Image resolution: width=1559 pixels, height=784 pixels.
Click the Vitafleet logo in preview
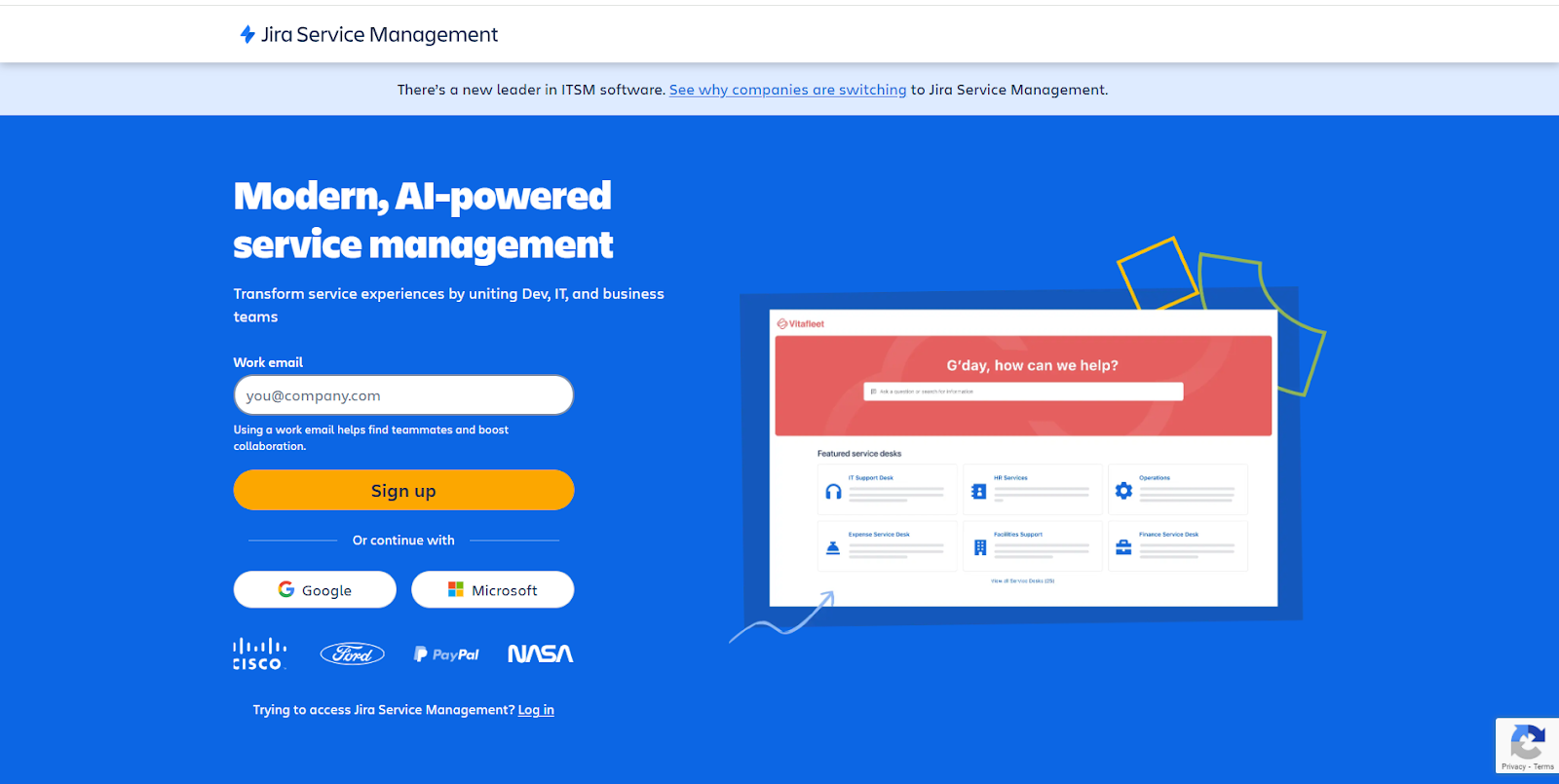coord(800,324)
